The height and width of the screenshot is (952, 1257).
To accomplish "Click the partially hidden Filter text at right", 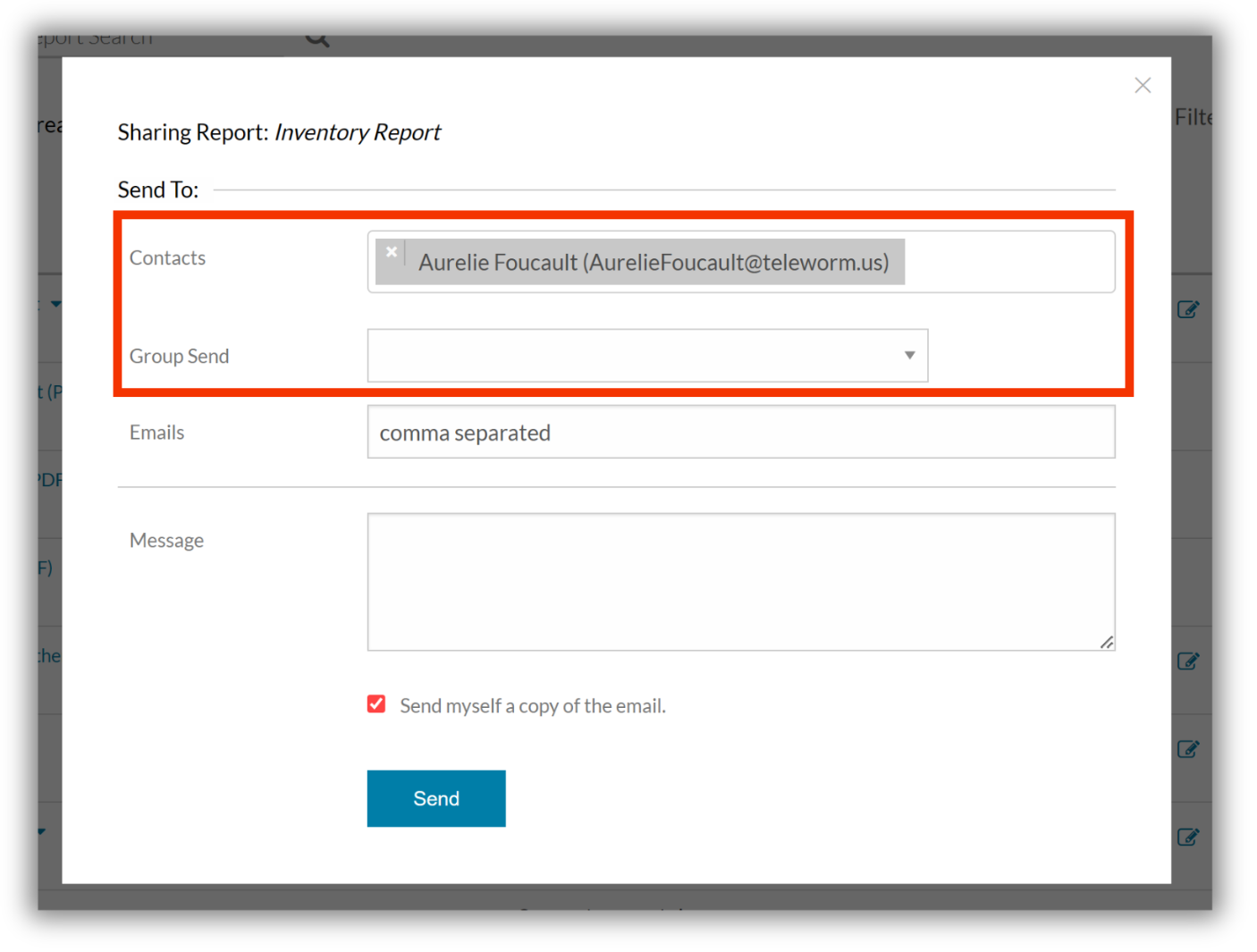I will click(x=1193, y=117).
